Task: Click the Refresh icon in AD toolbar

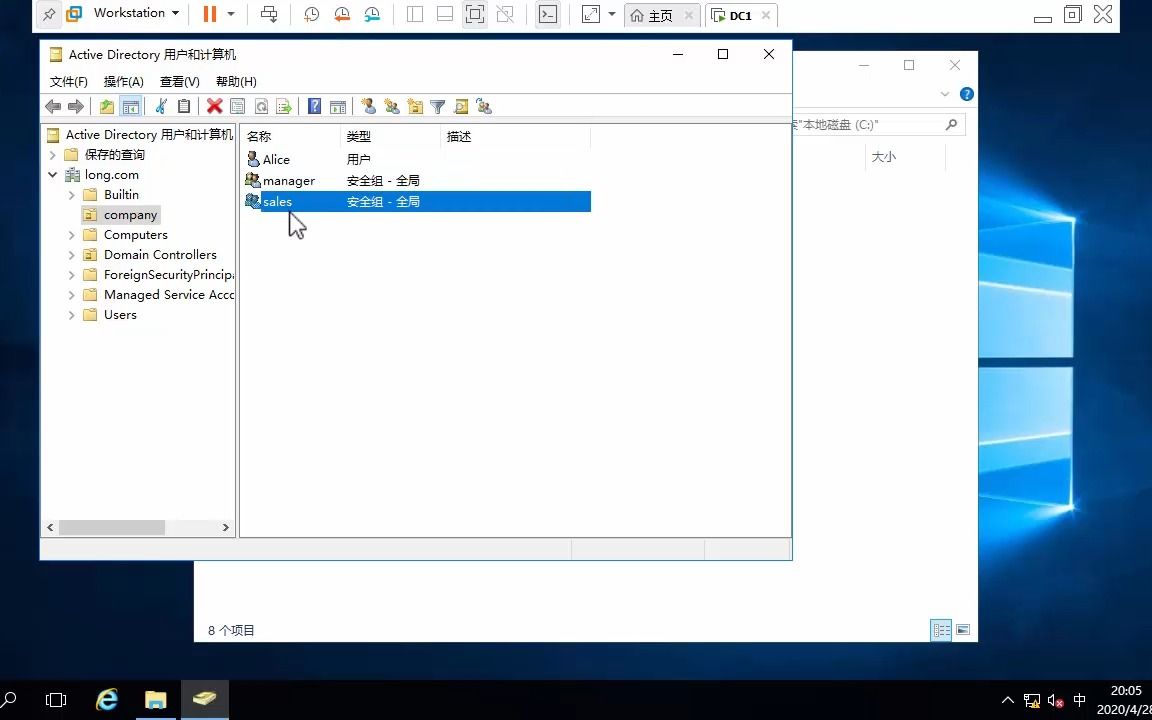Action: point(261,107)
